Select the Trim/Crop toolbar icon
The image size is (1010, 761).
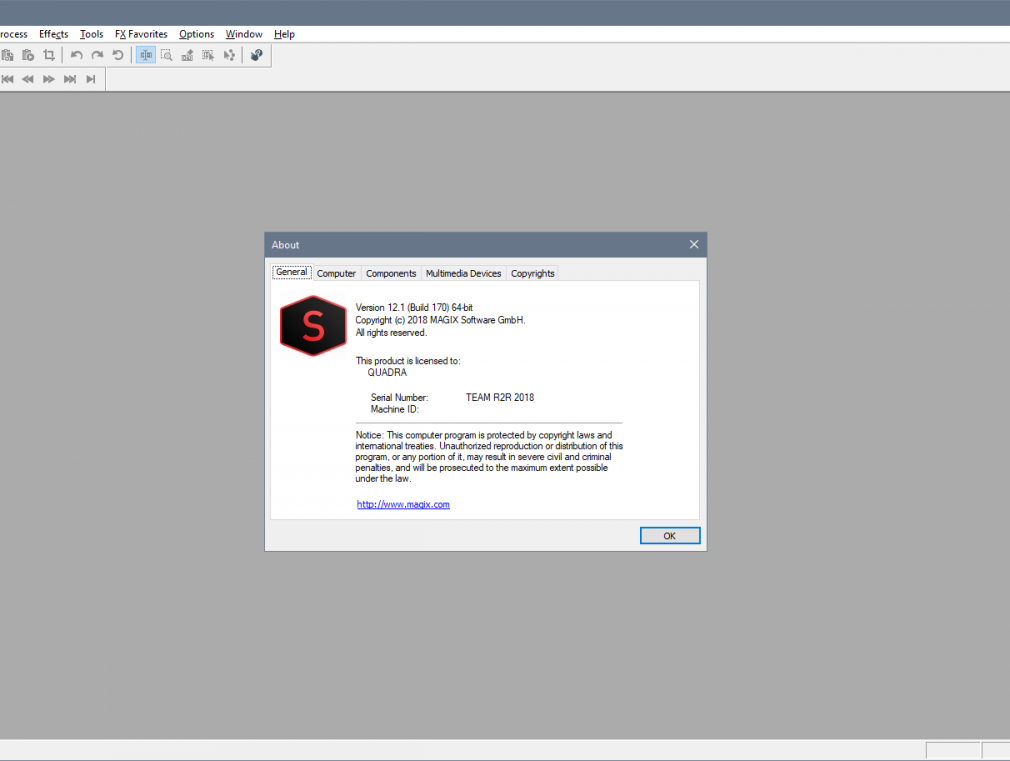coord(49,55)
